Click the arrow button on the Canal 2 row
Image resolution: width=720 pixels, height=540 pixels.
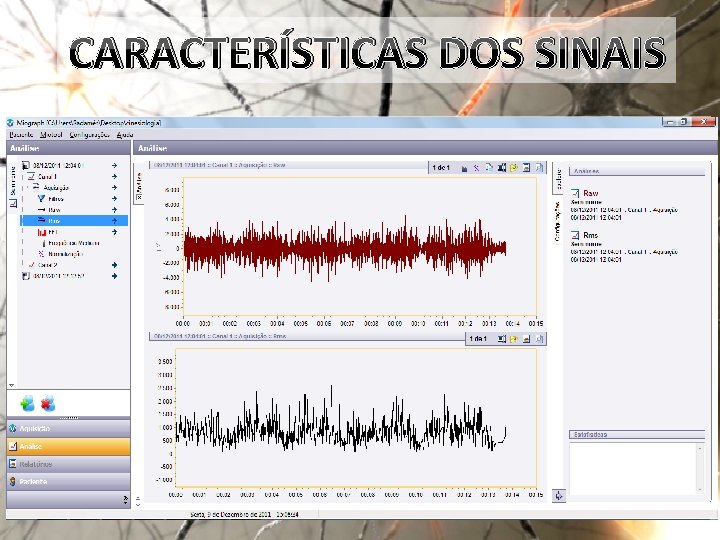pos(114,265)
